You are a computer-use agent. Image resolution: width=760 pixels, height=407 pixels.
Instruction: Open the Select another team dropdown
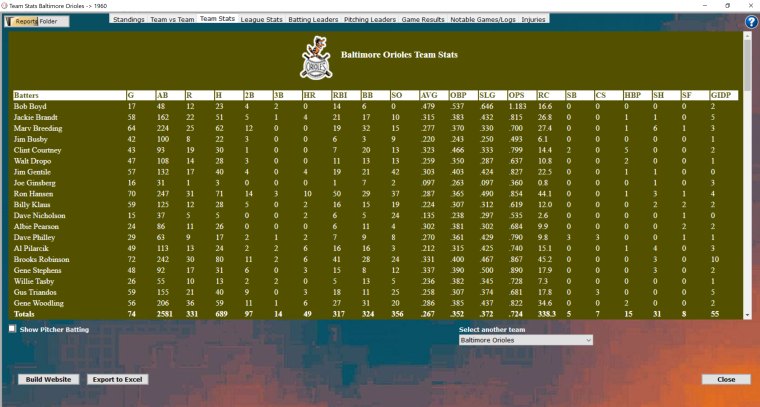pyautogui.click(x=525, y=340)
